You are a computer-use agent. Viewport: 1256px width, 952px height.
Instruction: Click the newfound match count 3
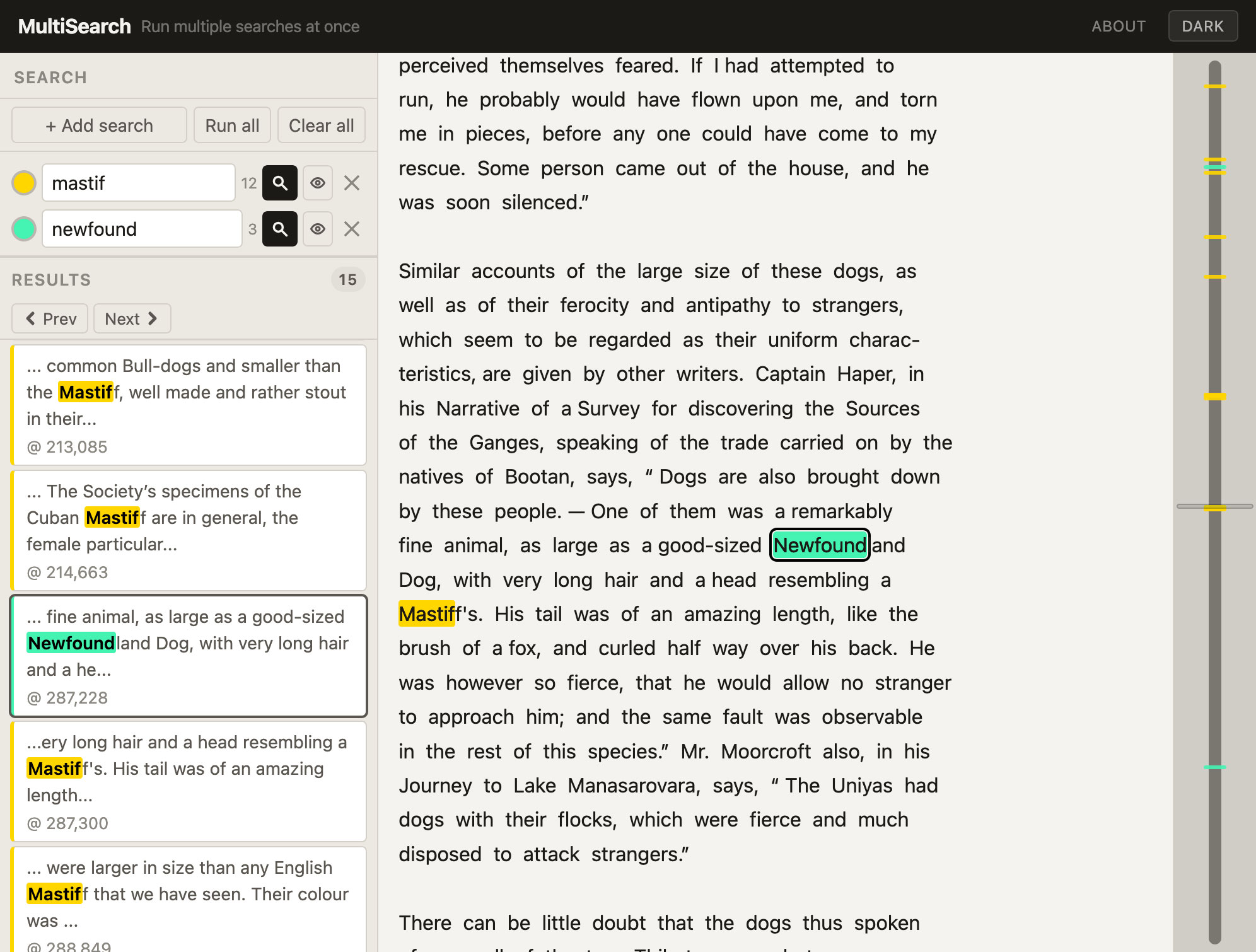(x=252, y=229)
